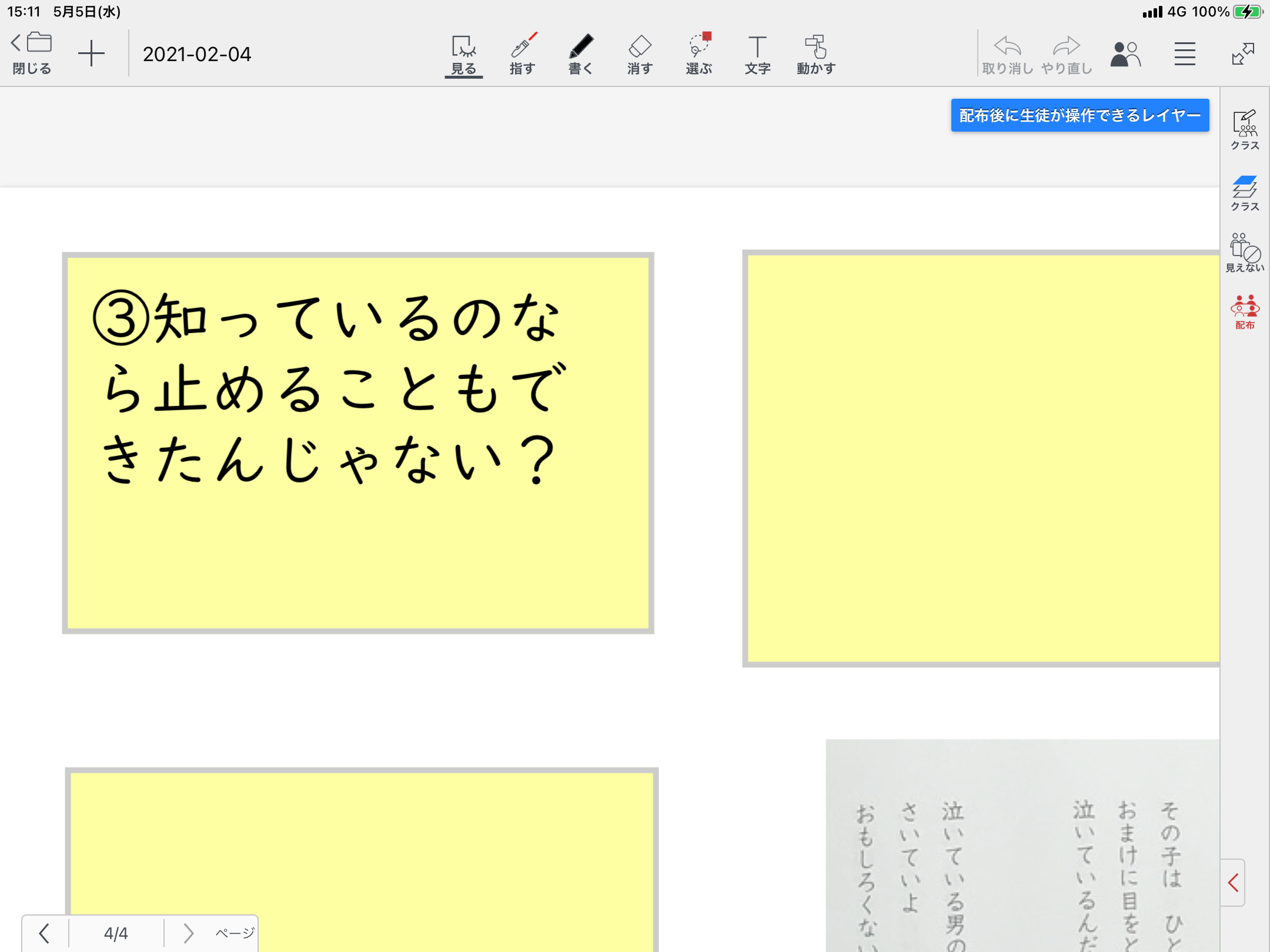Select the 書く pen tool
The width and height of the screenshot is (1270, 952).
click(581, 54)
